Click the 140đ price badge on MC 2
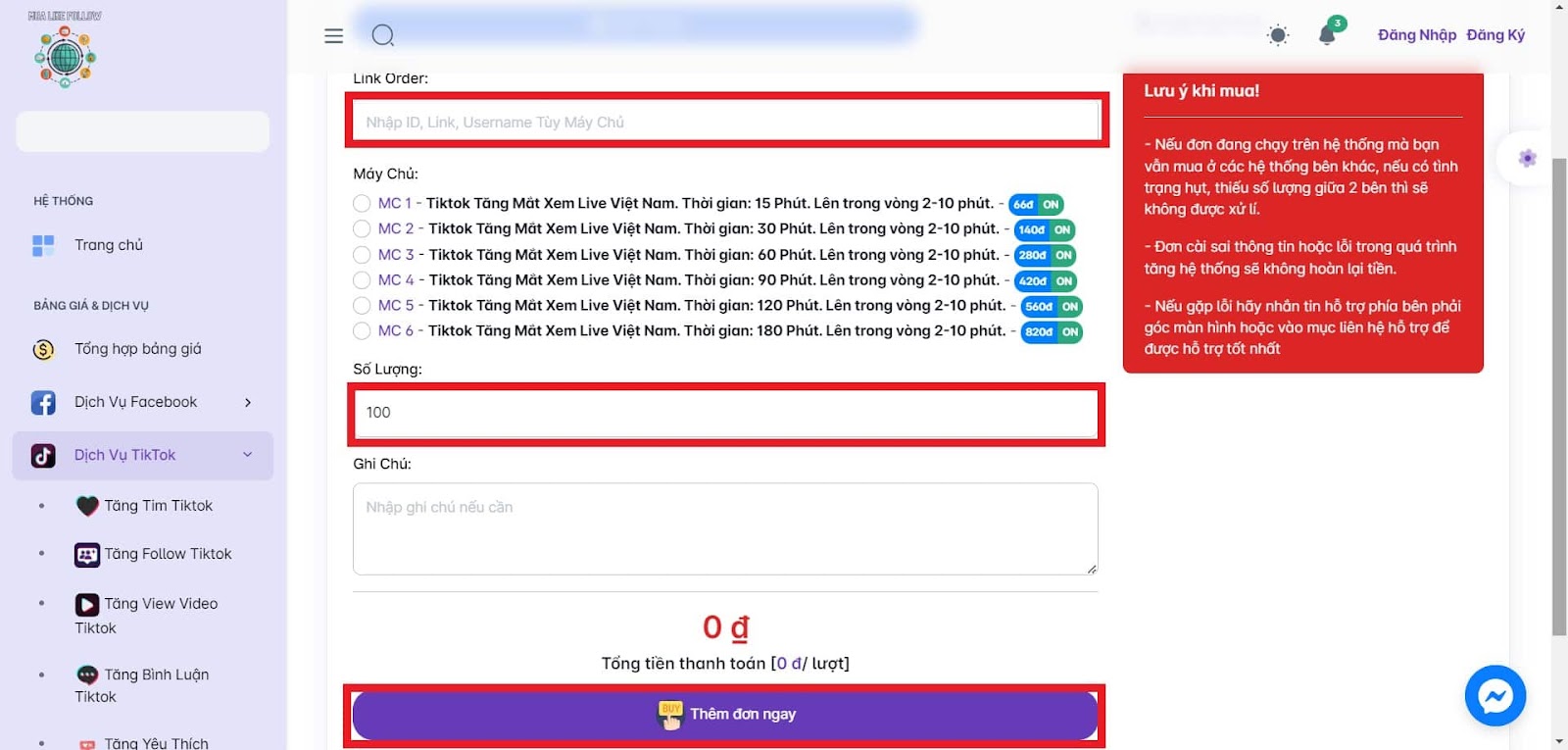 click(x=1032, y=230)
